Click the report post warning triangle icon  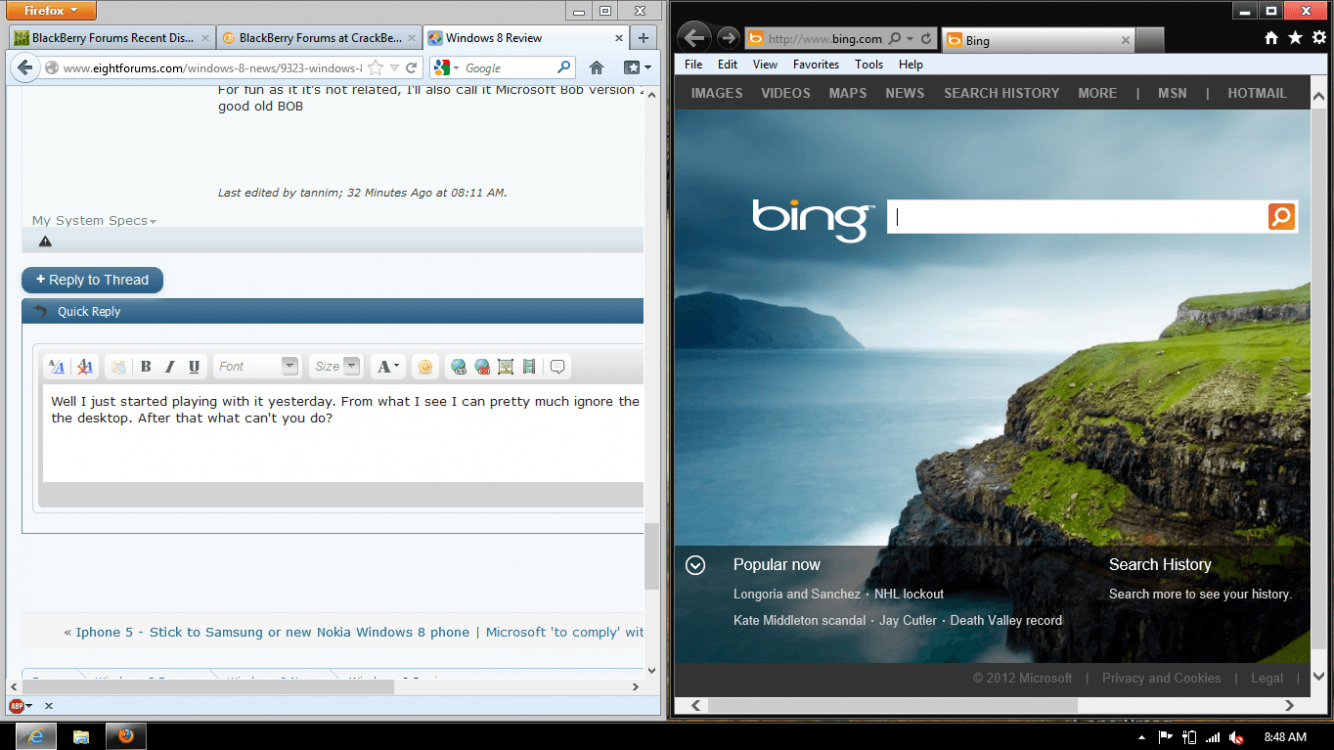(45, 241)
